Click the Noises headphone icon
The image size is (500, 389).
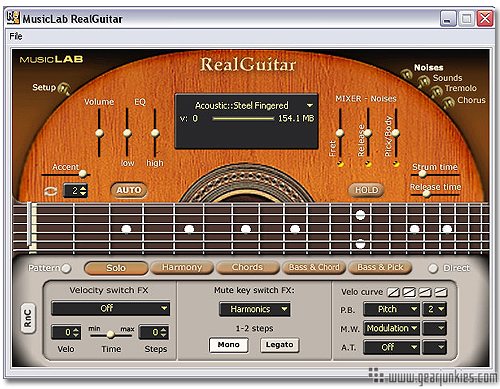407,74
